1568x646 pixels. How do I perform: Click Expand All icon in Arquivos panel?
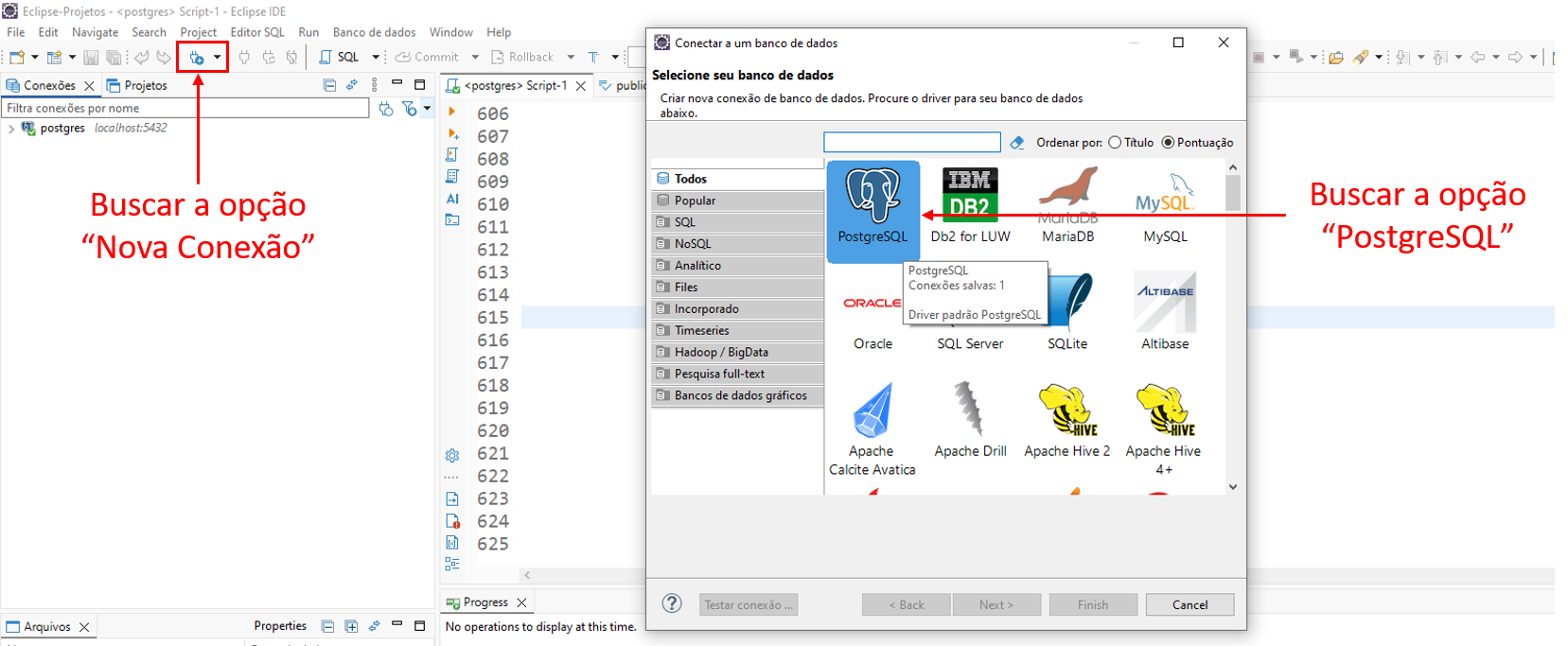351,626
